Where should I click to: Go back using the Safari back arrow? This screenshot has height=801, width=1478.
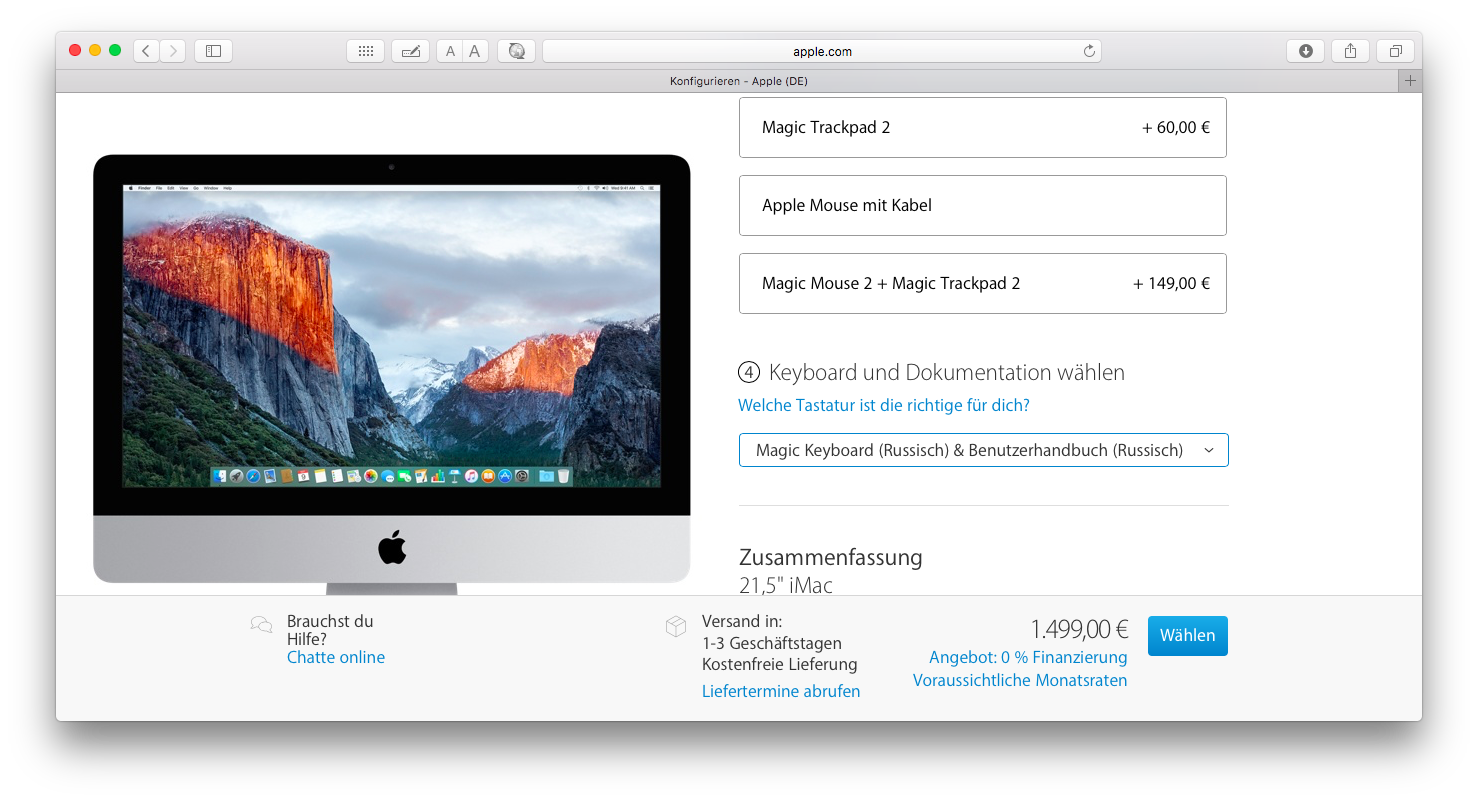146,51
